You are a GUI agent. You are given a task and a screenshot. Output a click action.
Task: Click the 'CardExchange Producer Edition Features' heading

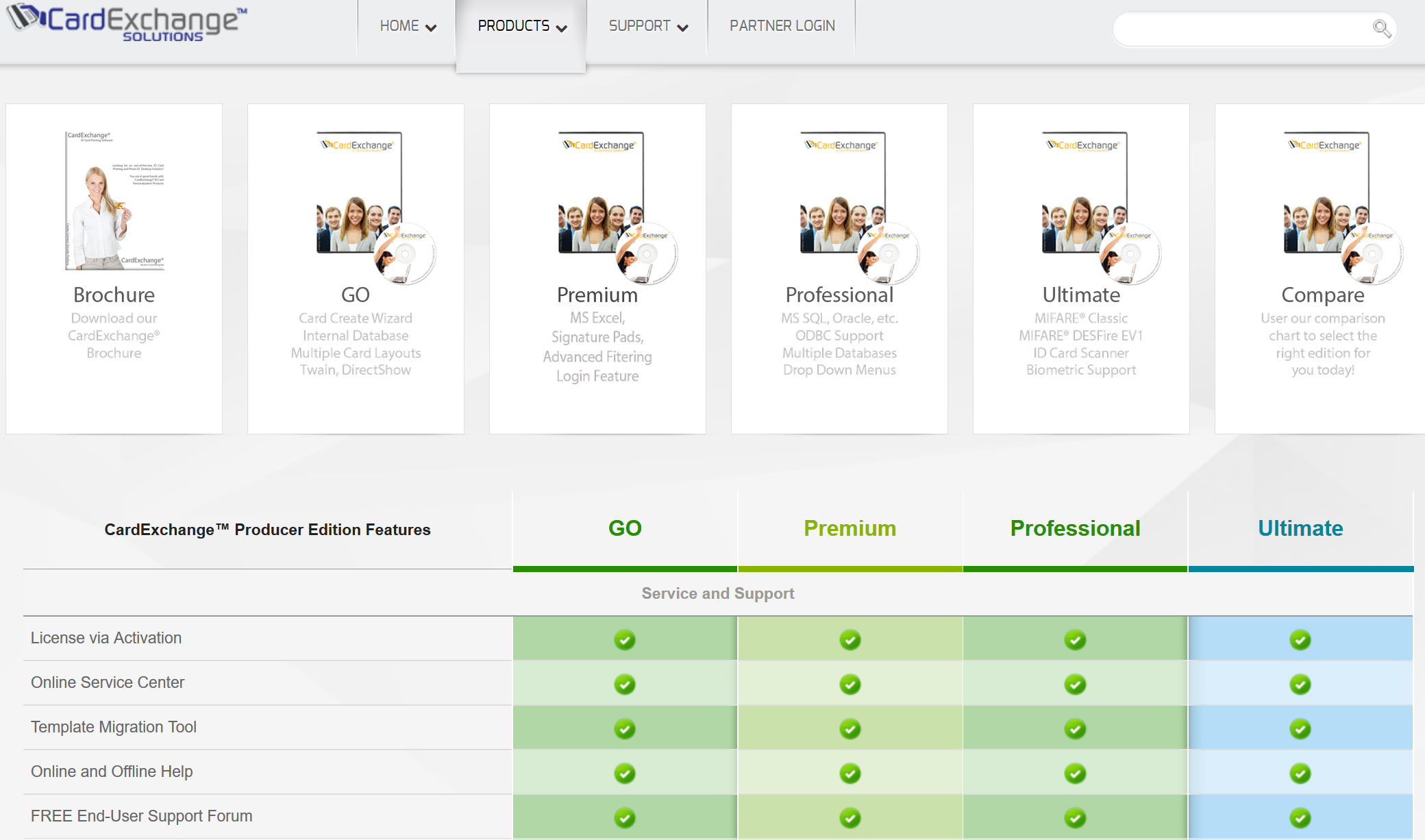coord(267,530)
